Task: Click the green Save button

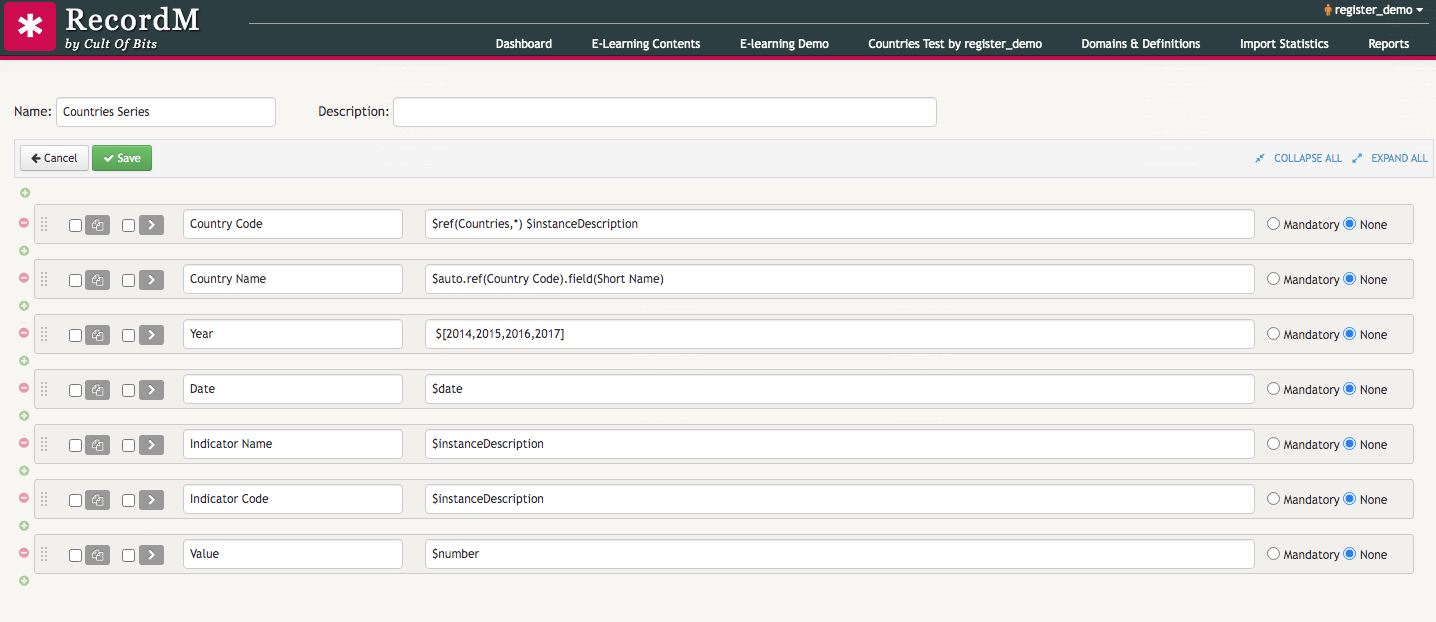Action: (x=122, y=158)
